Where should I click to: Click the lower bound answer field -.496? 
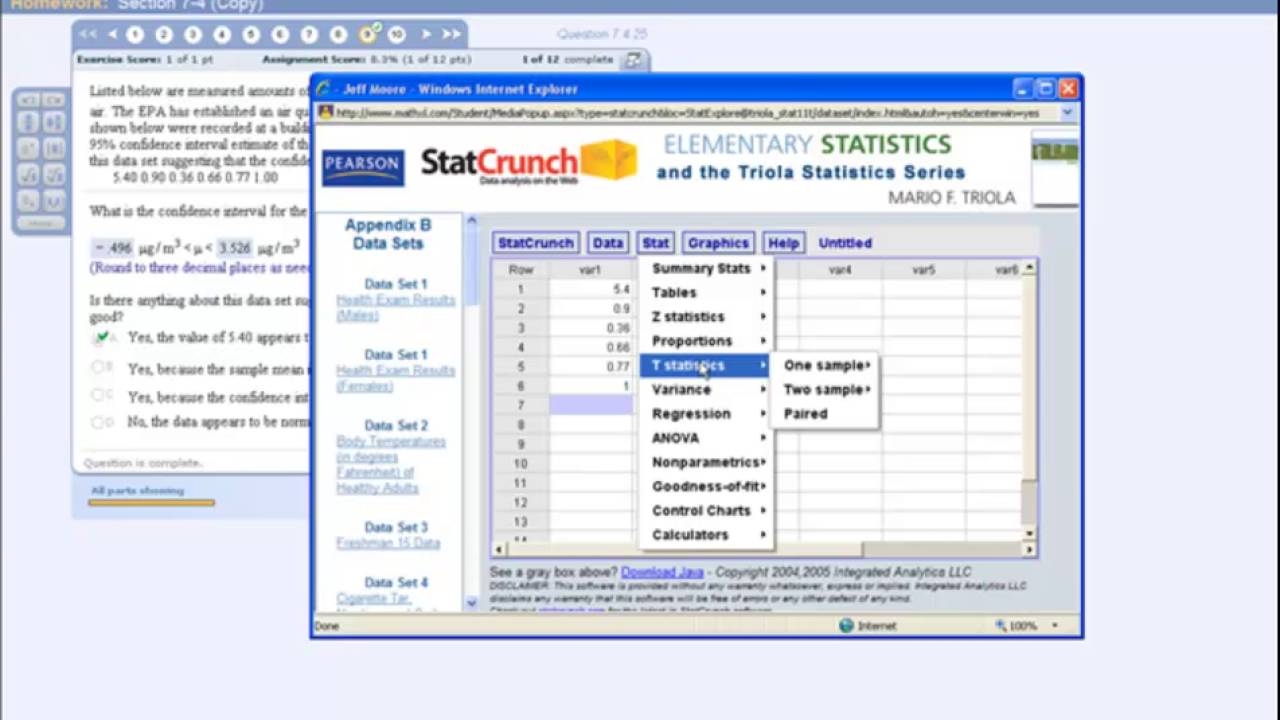coord(111,248)
